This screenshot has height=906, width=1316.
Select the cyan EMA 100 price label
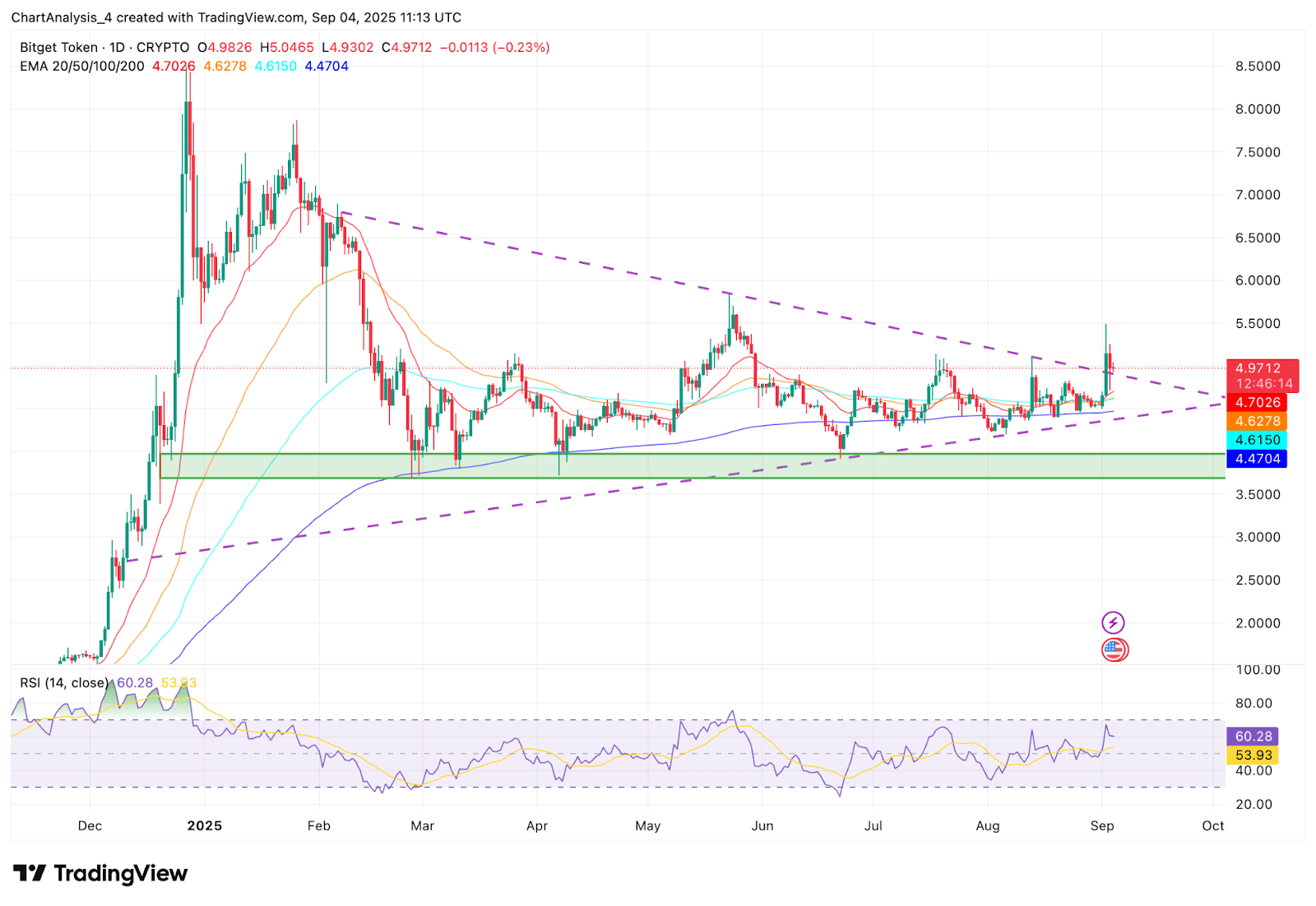pos(1258,440)
